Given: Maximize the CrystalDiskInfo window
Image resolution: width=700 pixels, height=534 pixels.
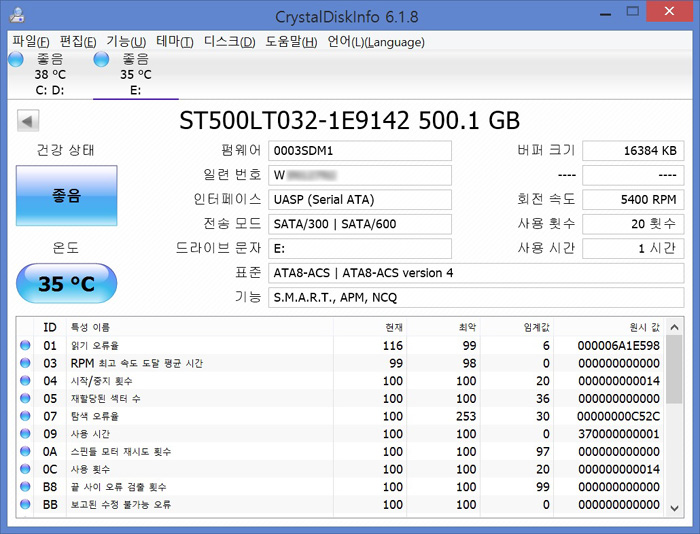Looking at the screenshot, I should [633, 12].
